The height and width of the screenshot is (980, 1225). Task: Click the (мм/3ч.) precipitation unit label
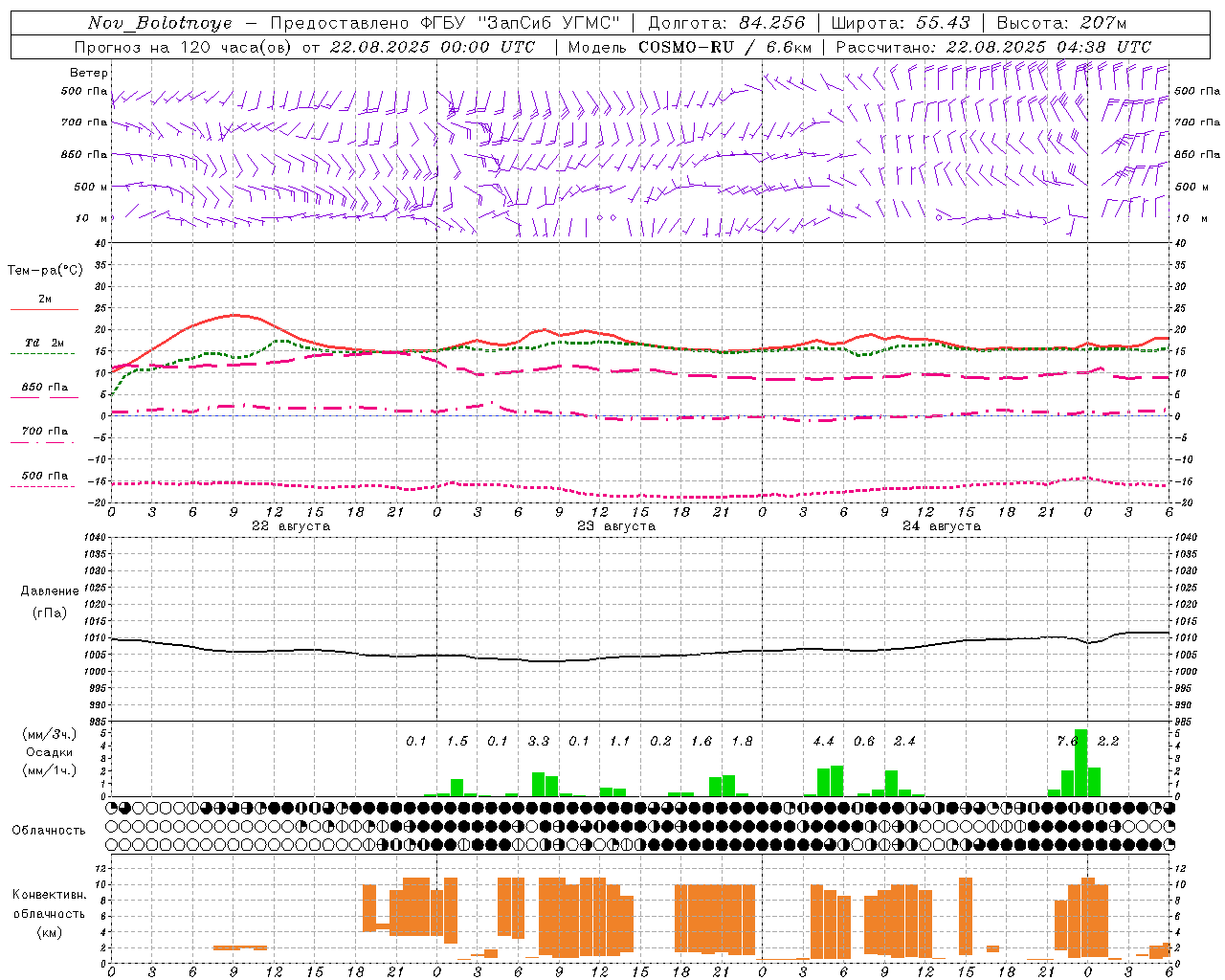50,734
